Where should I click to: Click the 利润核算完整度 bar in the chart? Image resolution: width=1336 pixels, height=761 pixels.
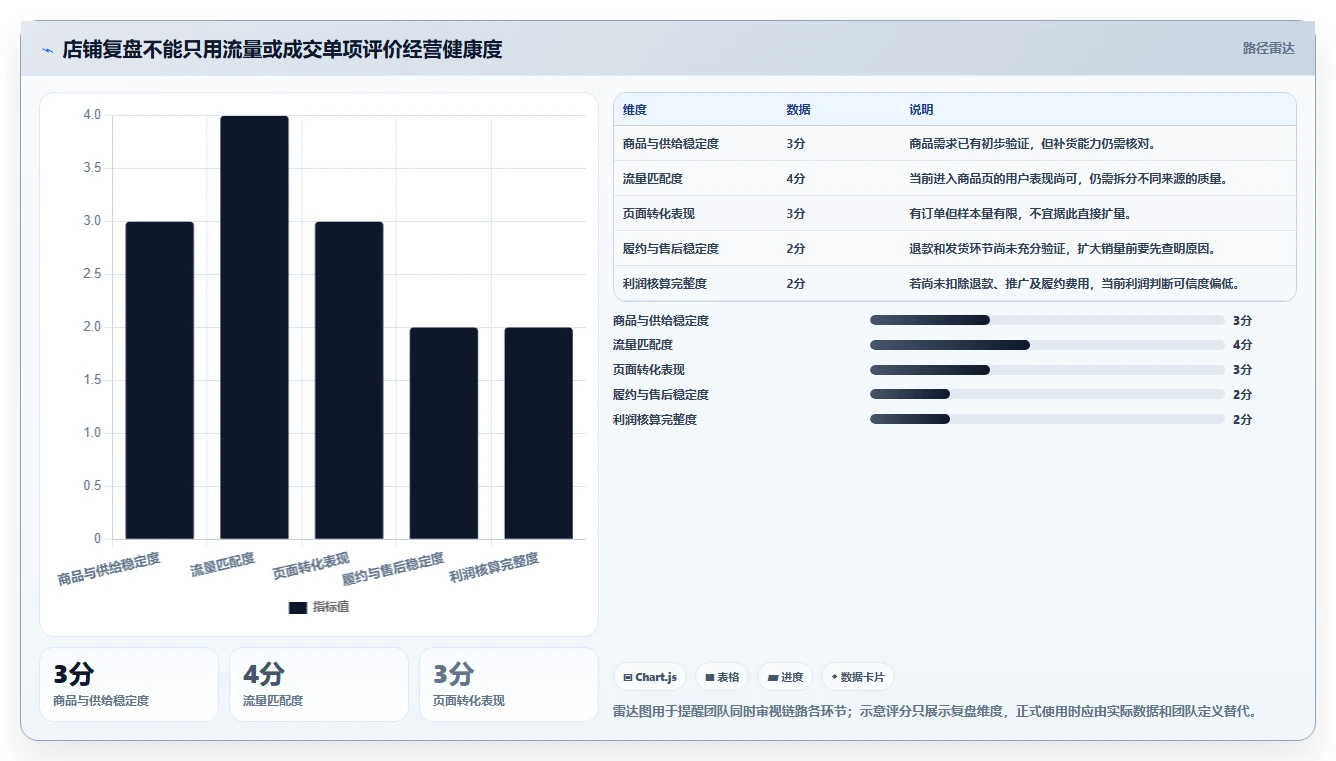[x=539, y=434]
